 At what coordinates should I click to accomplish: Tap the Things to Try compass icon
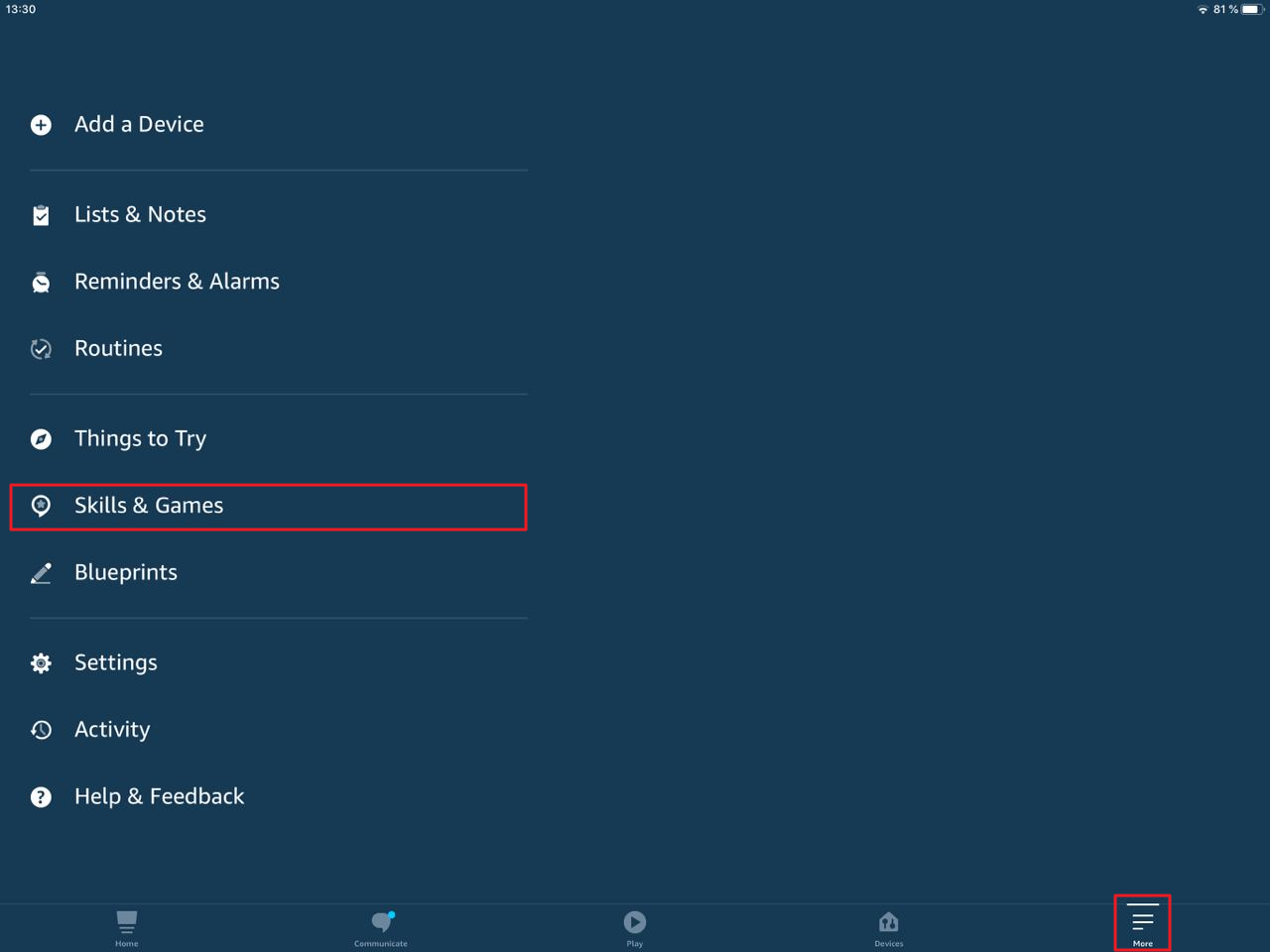[x=41, y=439]
